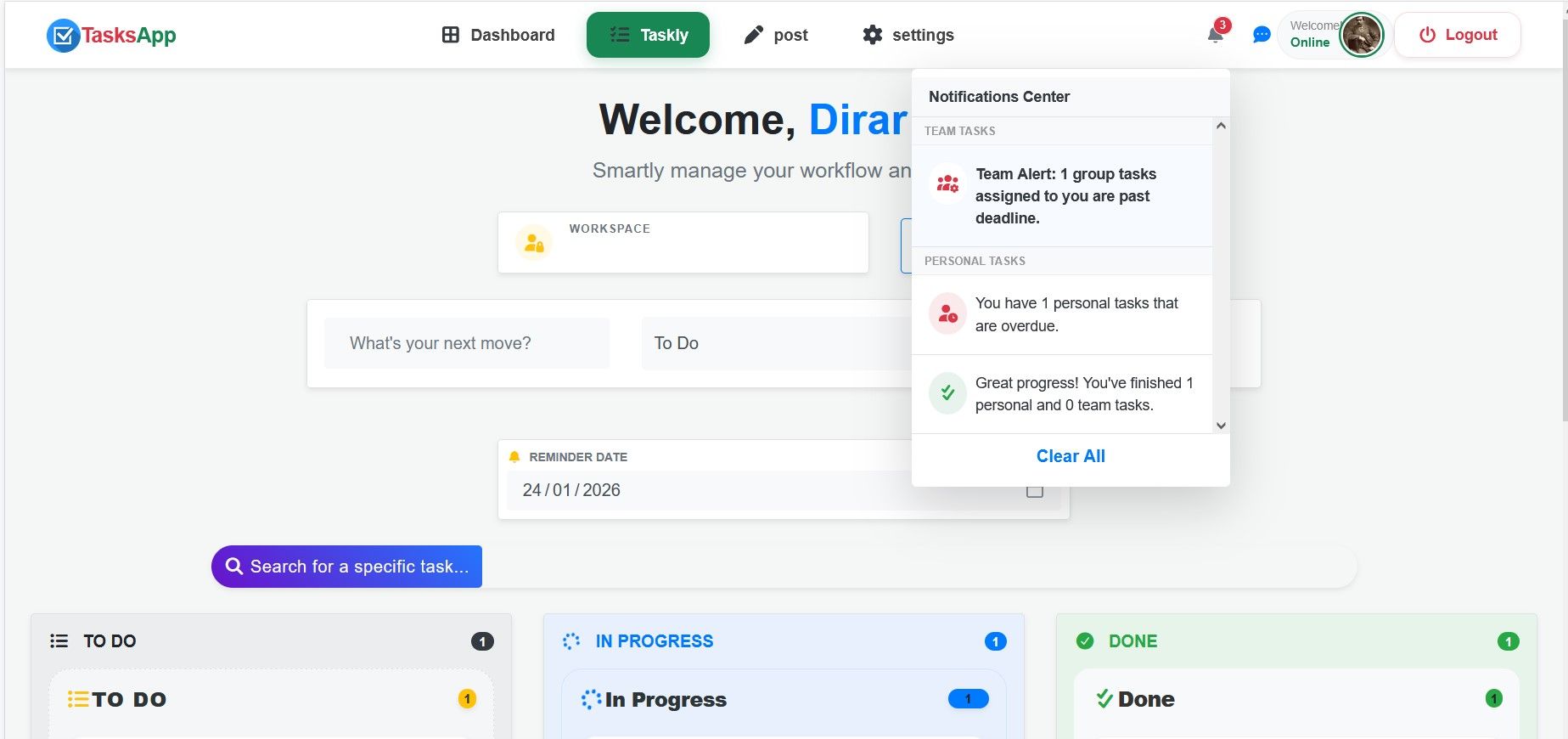Click the reminder date field 24/01/2026

tap(784, 490)
